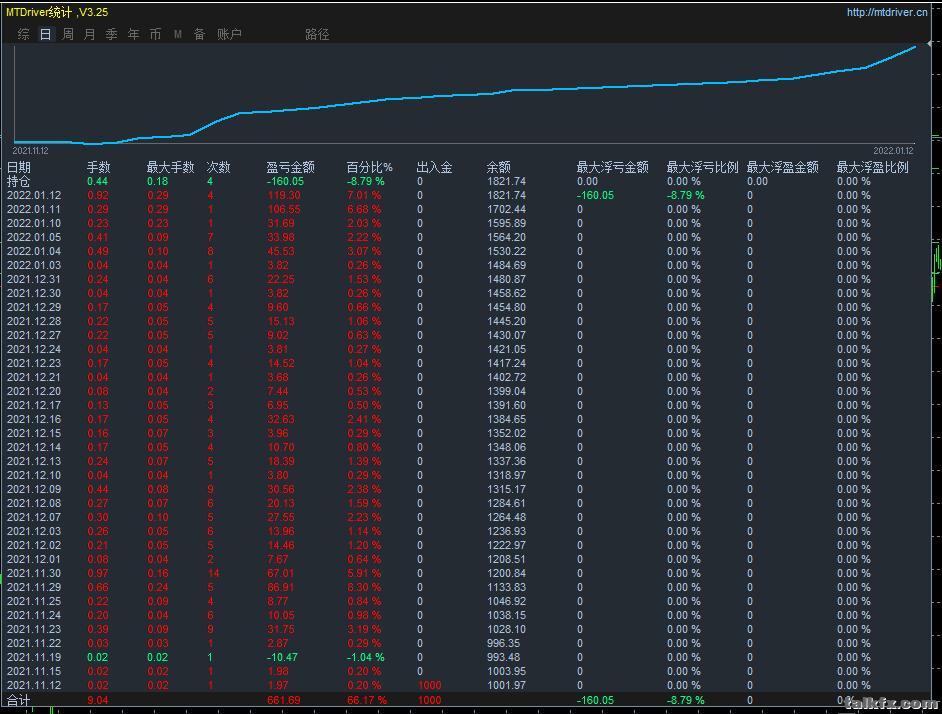Viewport: 942px width, 714px height.
Task: Click the 日期 column header
Action: point(19,167)
